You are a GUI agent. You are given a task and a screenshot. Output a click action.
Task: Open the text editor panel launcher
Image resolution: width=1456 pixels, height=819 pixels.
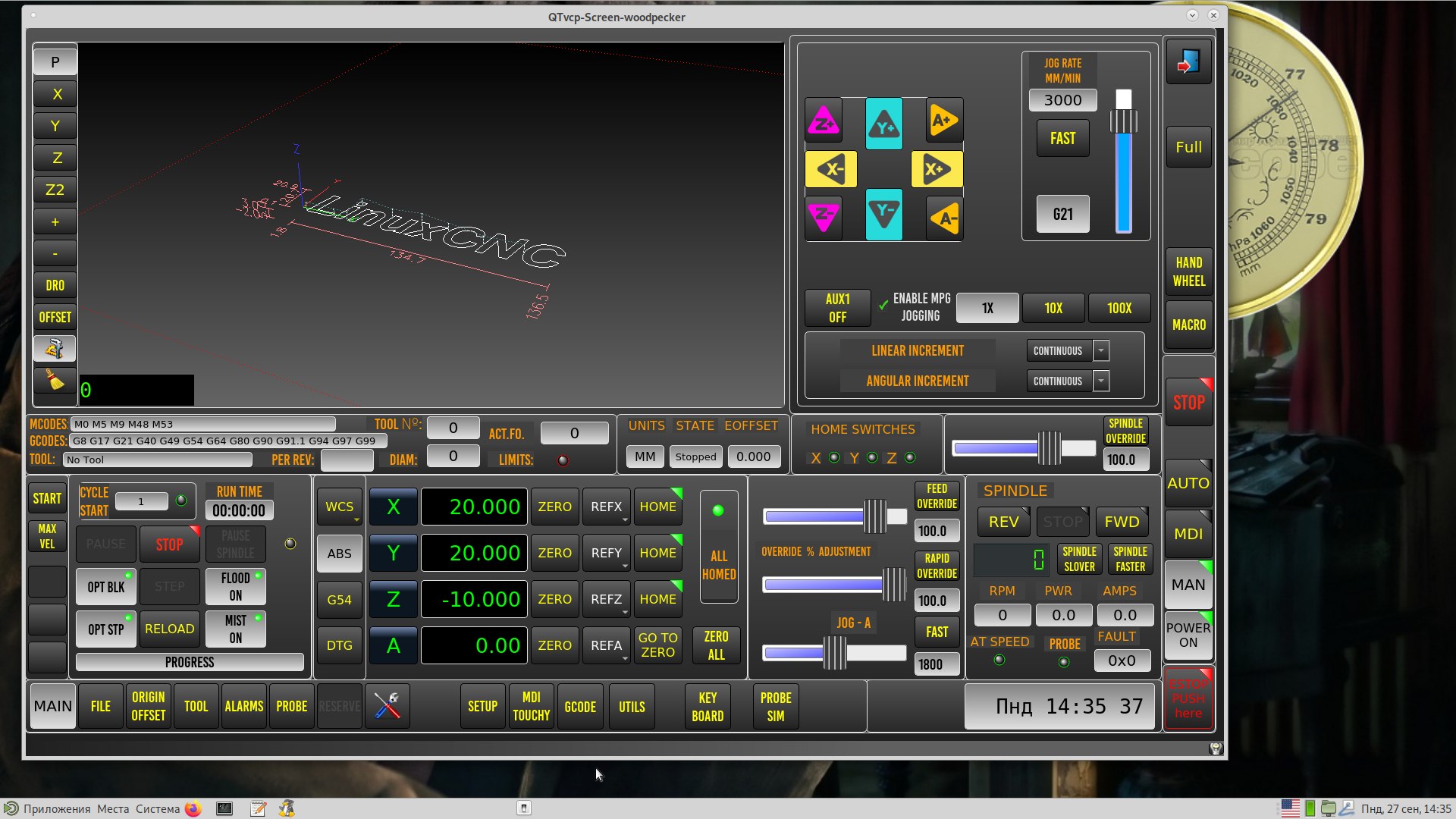pos(258,808)
